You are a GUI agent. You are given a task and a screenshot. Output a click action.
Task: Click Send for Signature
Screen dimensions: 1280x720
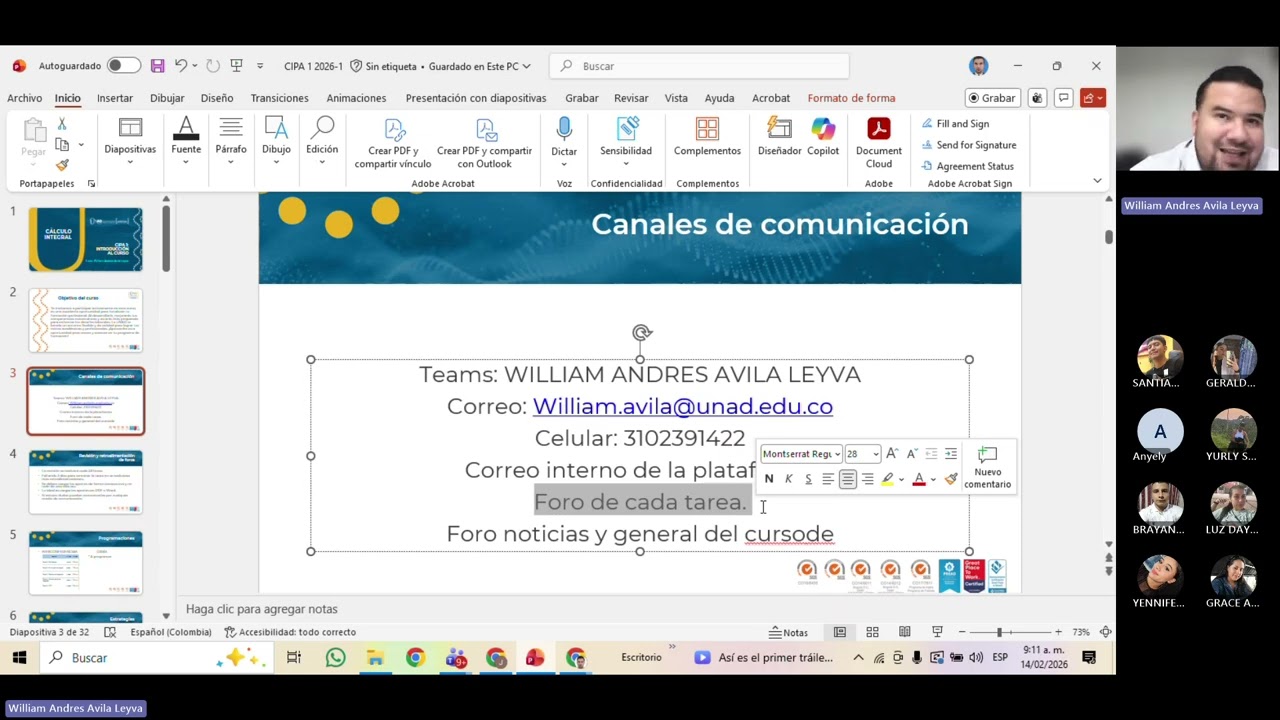pos(968,145)
